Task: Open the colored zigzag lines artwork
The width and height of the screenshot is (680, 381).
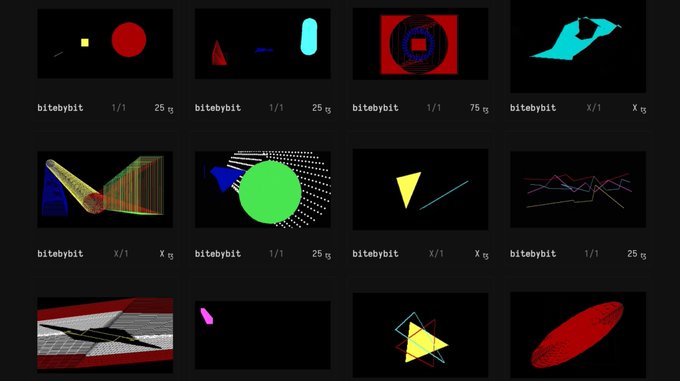Action: pos(578,189)
